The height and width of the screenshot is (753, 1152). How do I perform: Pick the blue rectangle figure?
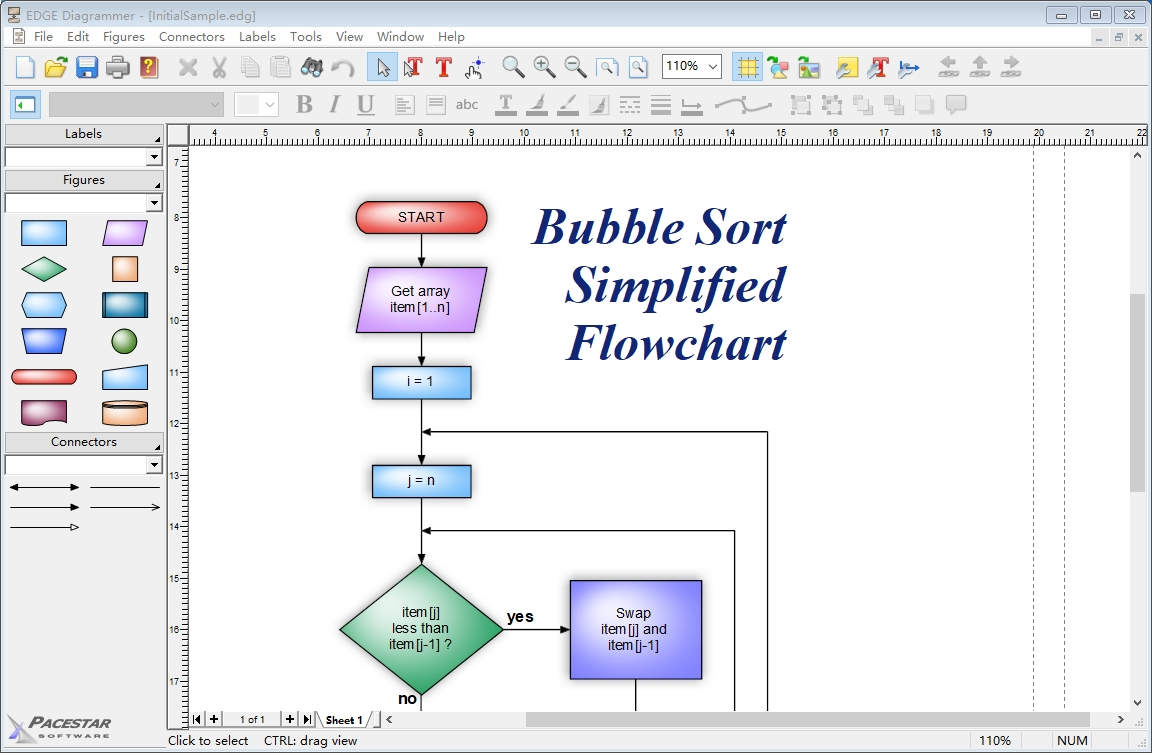pos(44,233)
